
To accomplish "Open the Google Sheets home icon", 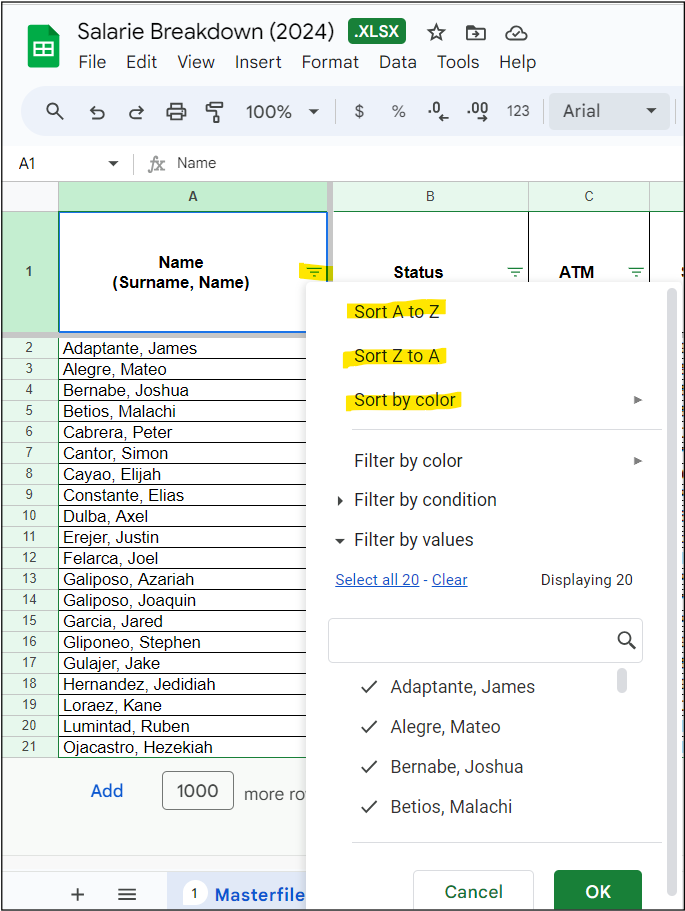I will coord(44,46).
